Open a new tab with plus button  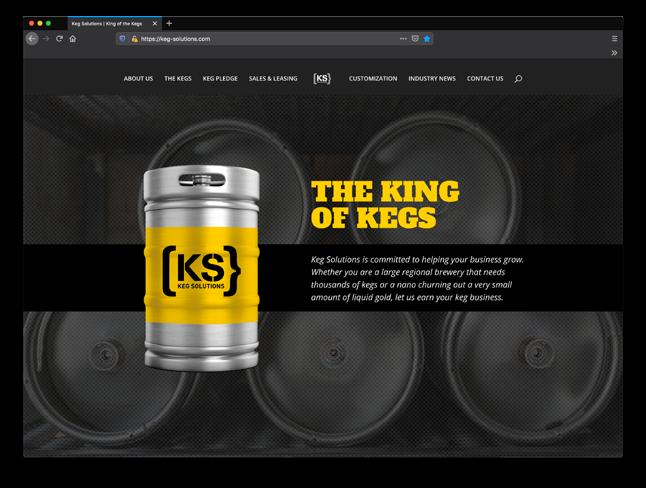169,23
